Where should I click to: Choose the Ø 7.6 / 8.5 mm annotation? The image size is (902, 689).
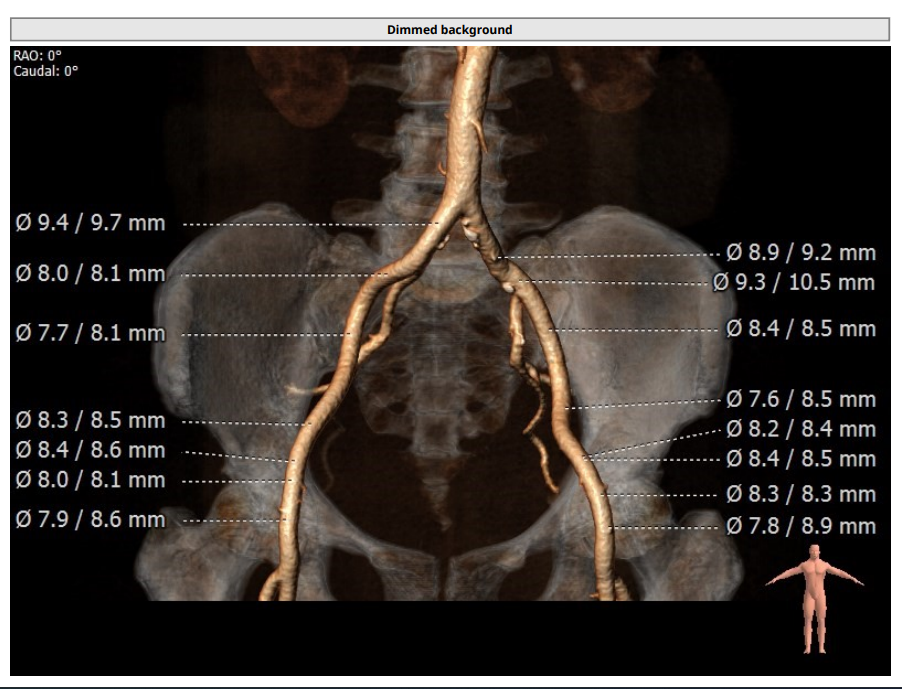point(800,400)
